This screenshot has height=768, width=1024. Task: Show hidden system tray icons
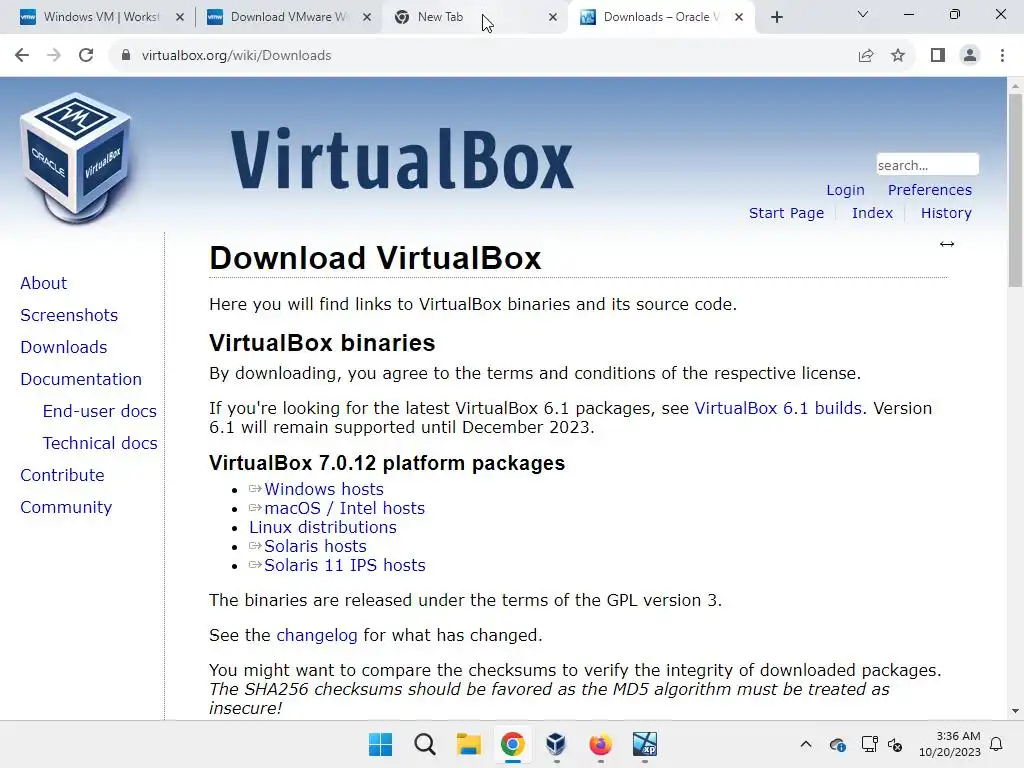click(x=806, y=744)
